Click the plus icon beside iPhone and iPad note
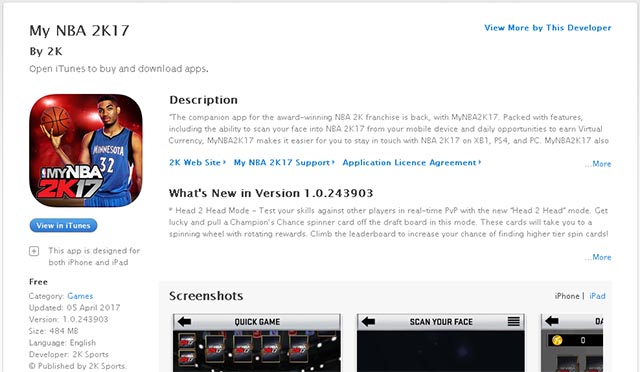The width and height of the screenshot is (640, 372). click(34, 251)
